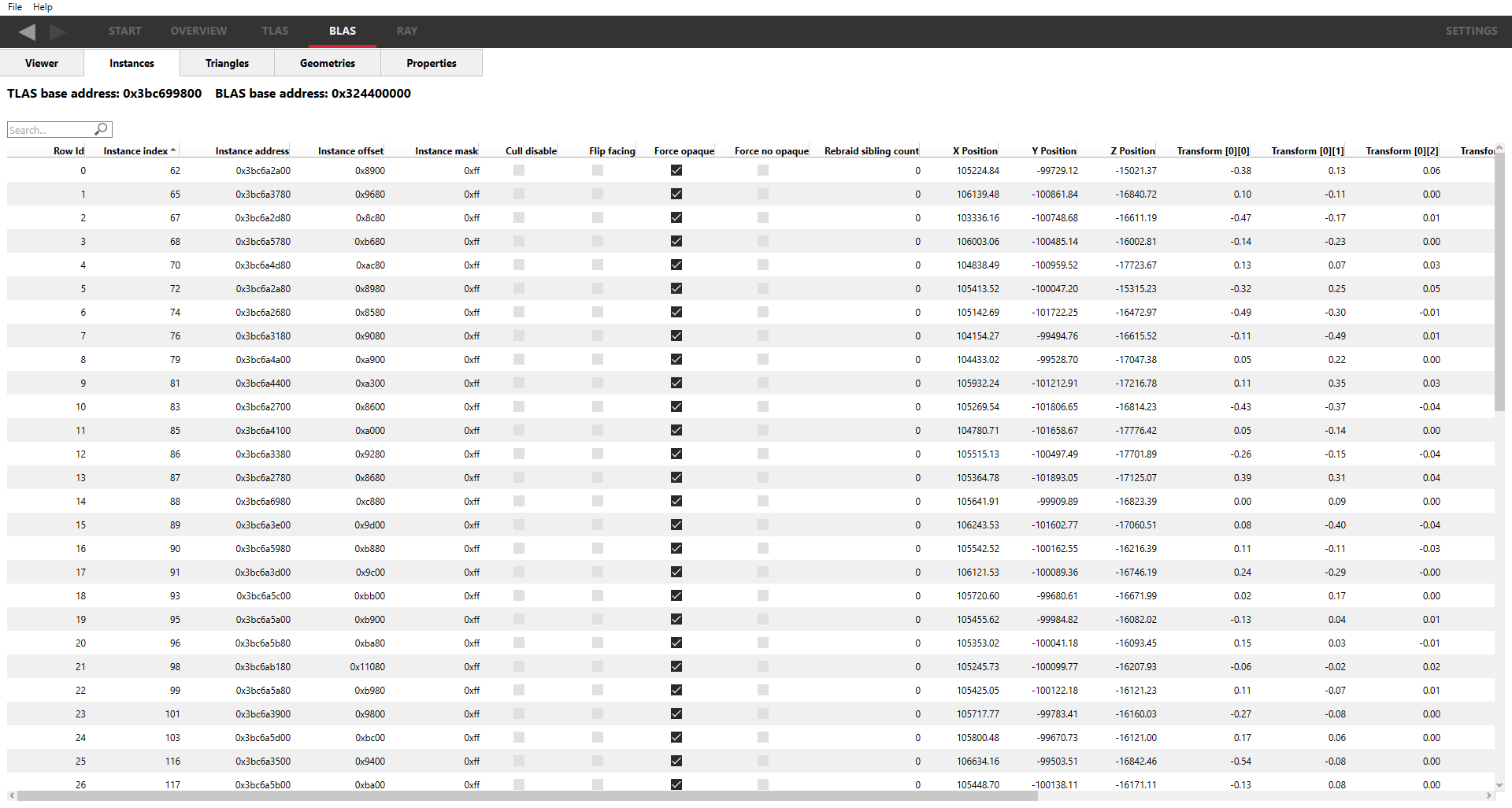Sort table by Instance address header
The height and width of the screenshot is (808, 1512).
[x=252, y=151]
